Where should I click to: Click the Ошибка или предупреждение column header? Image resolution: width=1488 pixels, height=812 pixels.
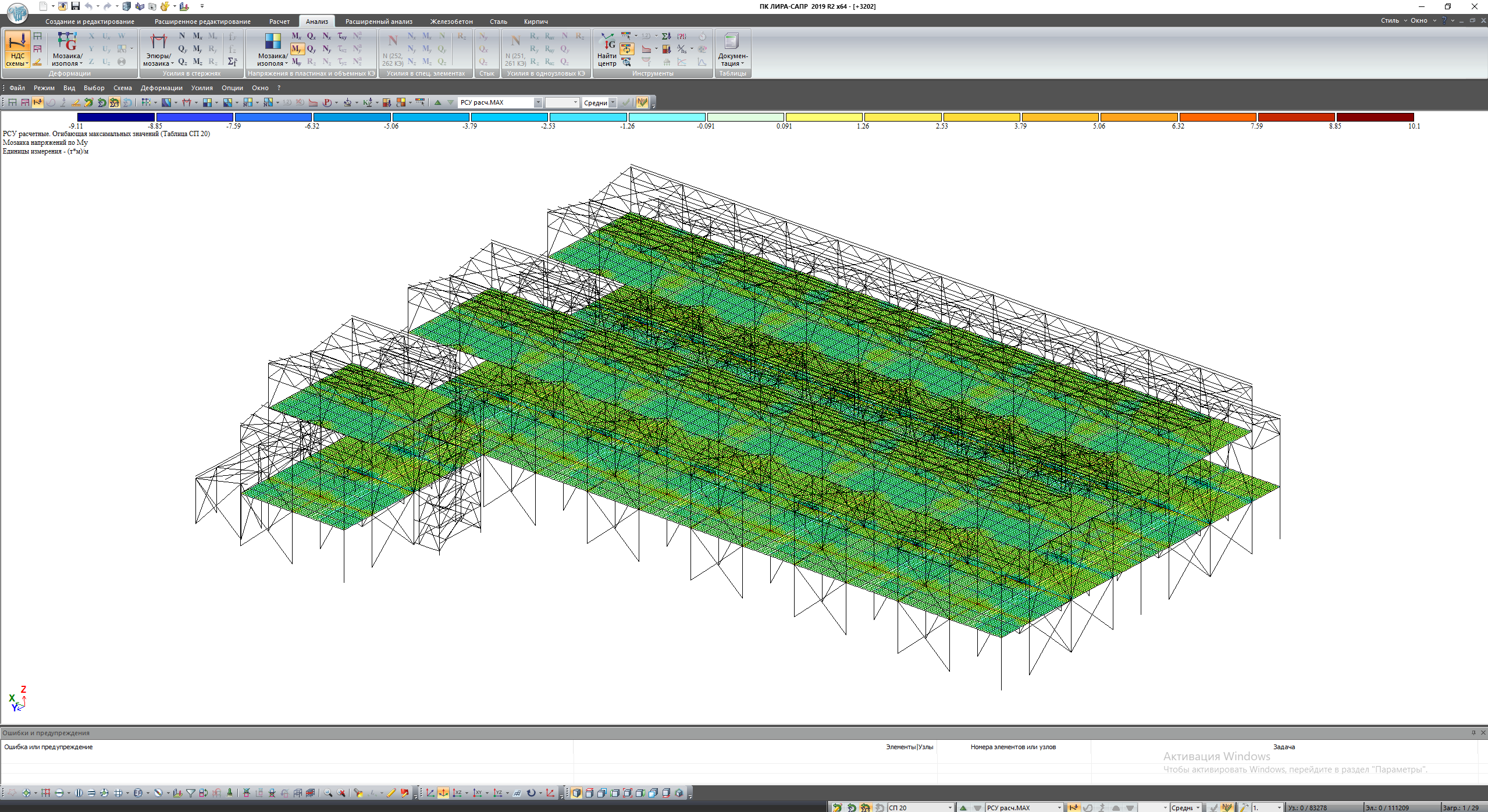click(48, 747)
